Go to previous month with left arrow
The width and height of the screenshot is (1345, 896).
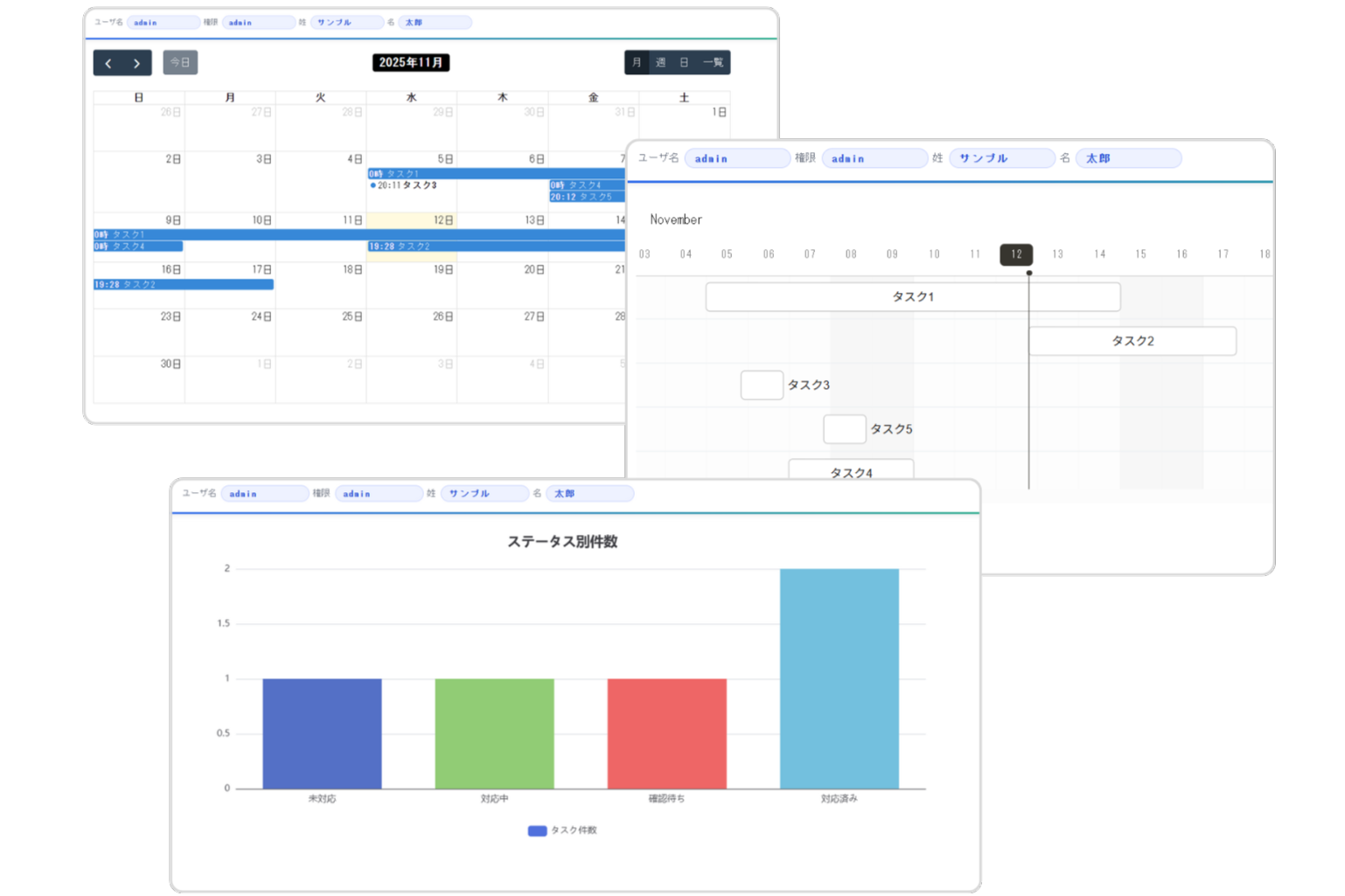click(108, 63)
